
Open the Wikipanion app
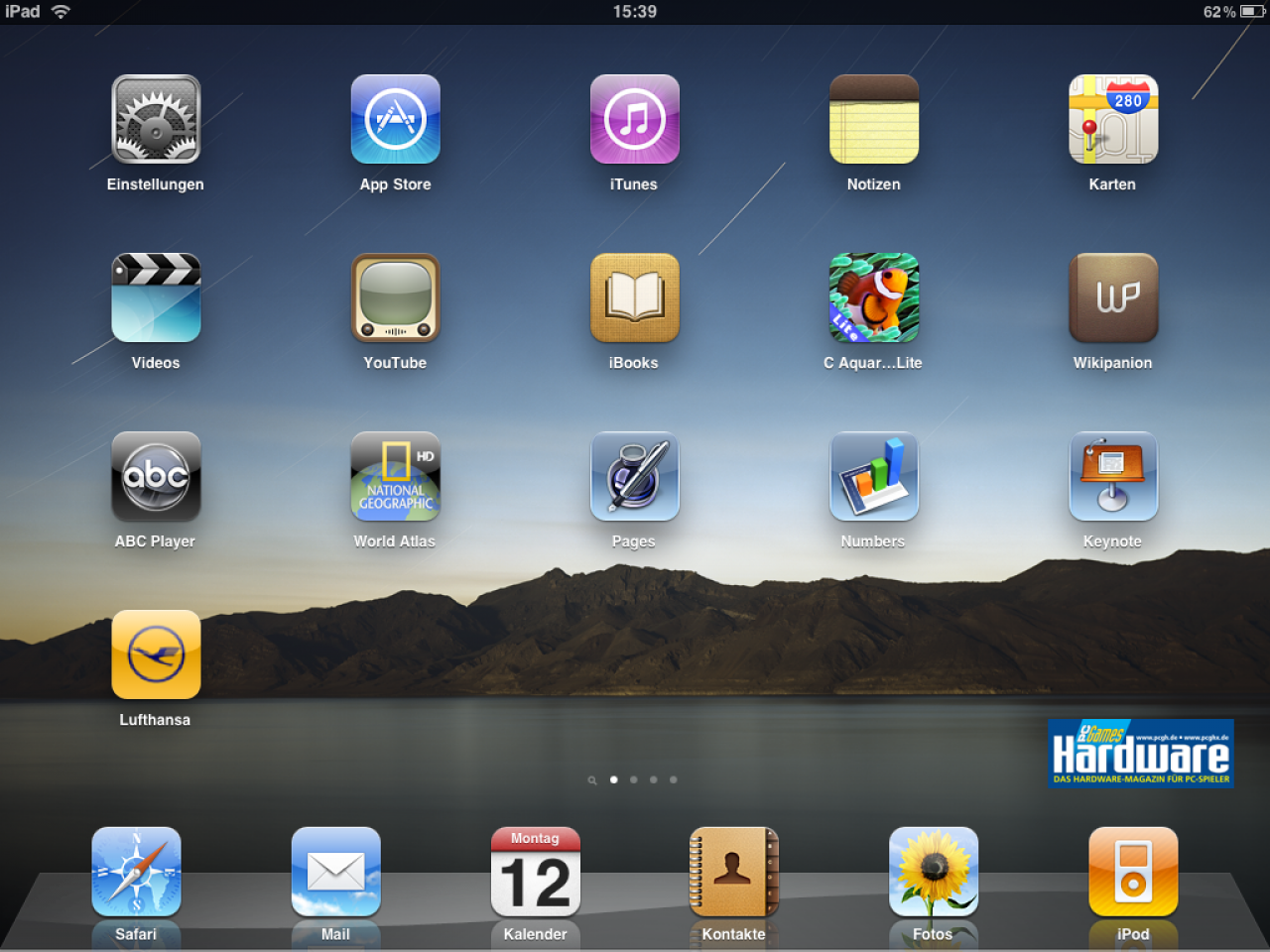pyautogui.click(x=1112, y=297)
